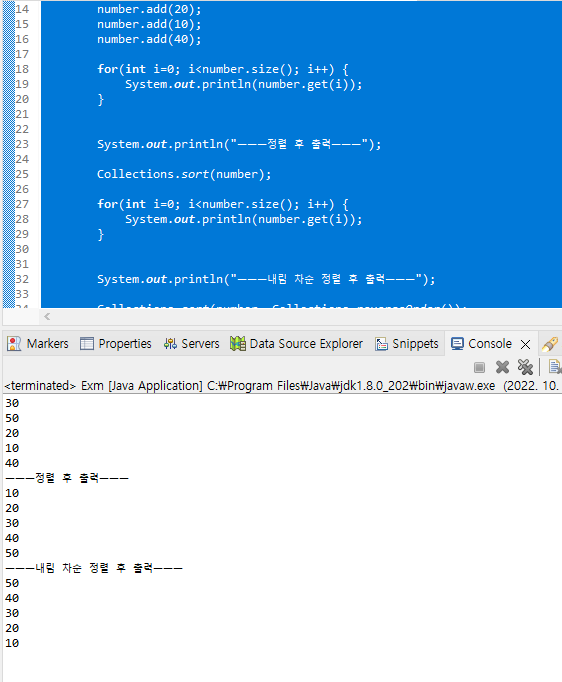Click the 내림 차순 정렬 println code on line 32
This screenshot has width=562, height=682.
266,279
